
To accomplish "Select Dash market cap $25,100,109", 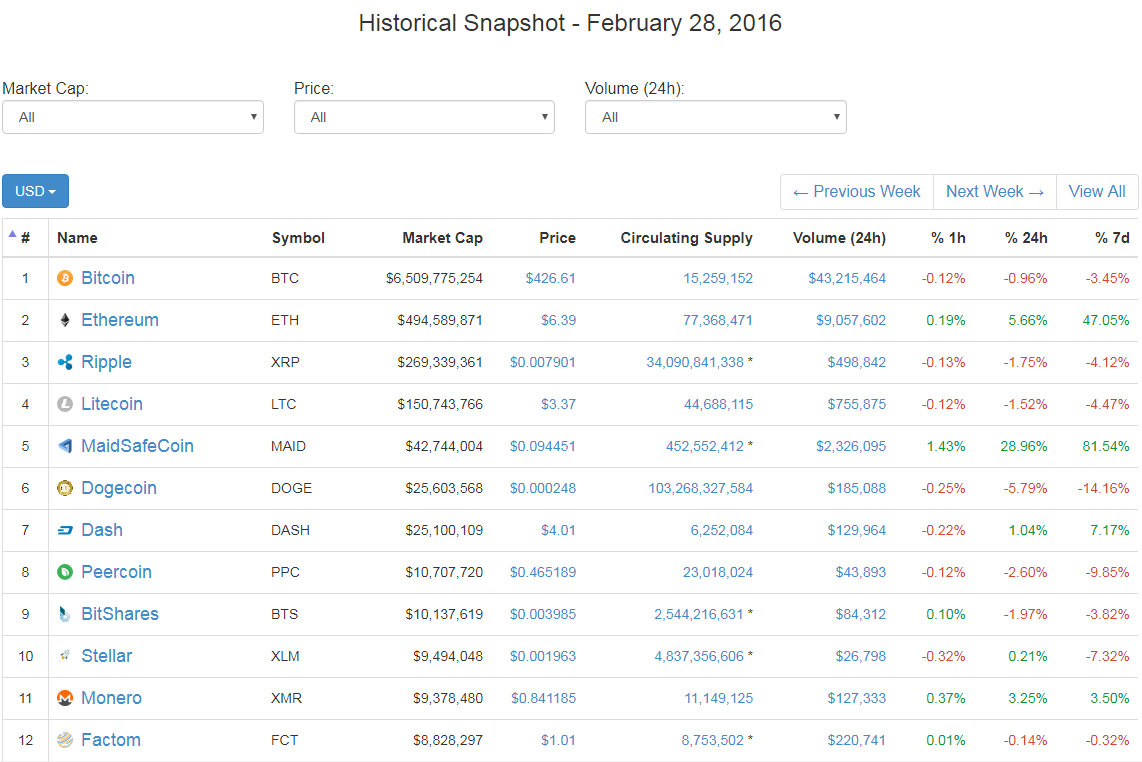I will (444, 530).
